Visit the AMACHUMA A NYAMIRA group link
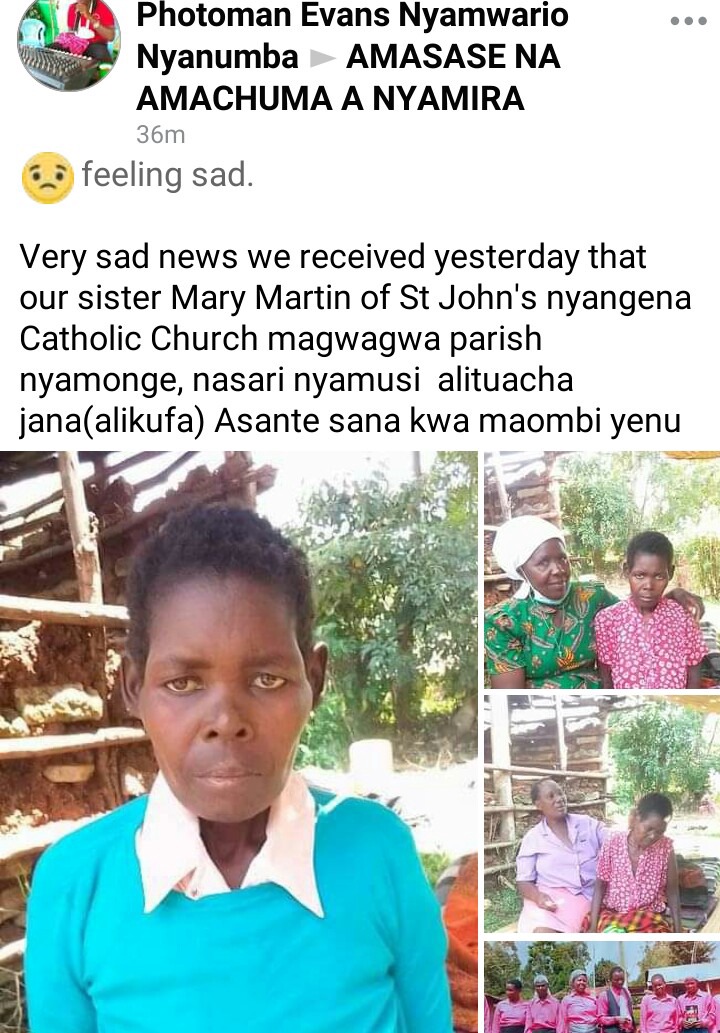 coord(331,99)
